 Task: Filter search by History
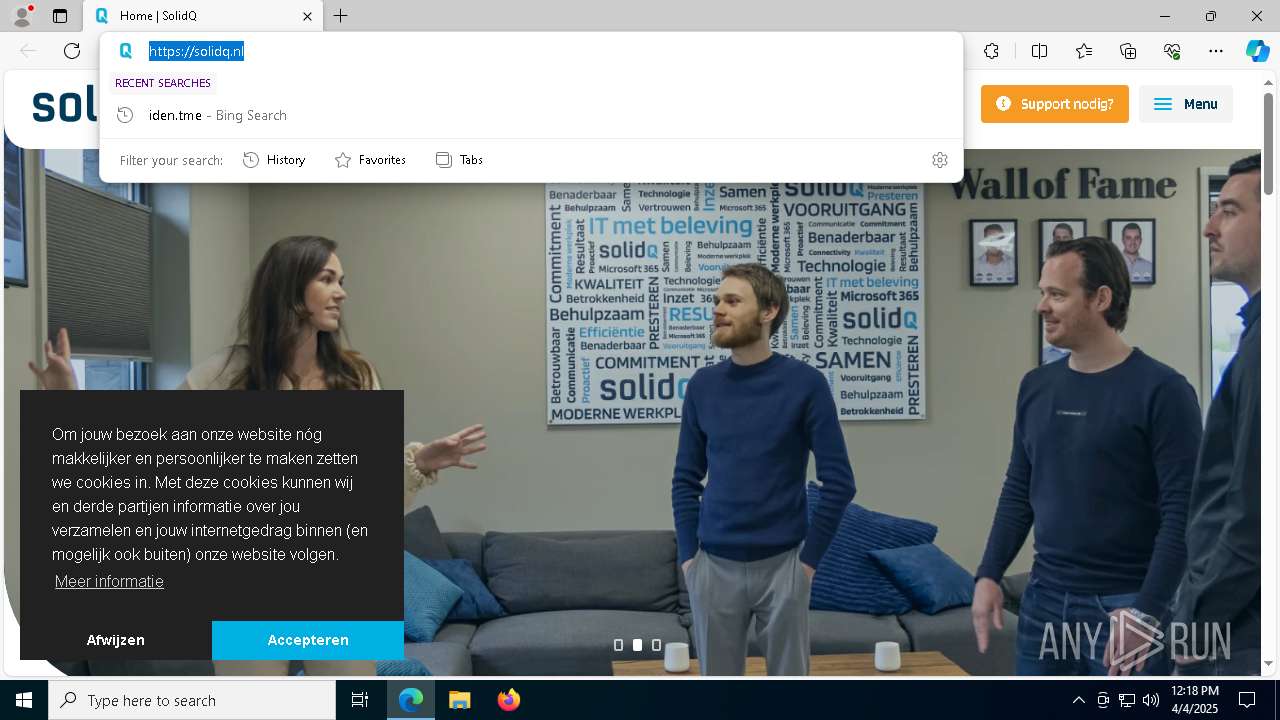tap(274, 160)
